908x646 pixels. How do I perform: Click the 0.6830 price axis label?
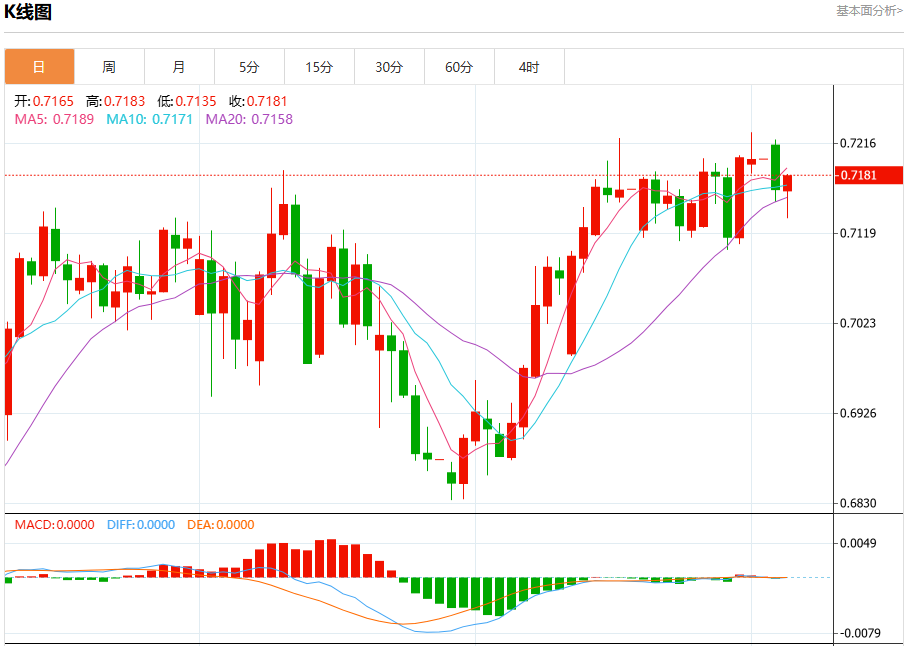click(x=858, y=504)
